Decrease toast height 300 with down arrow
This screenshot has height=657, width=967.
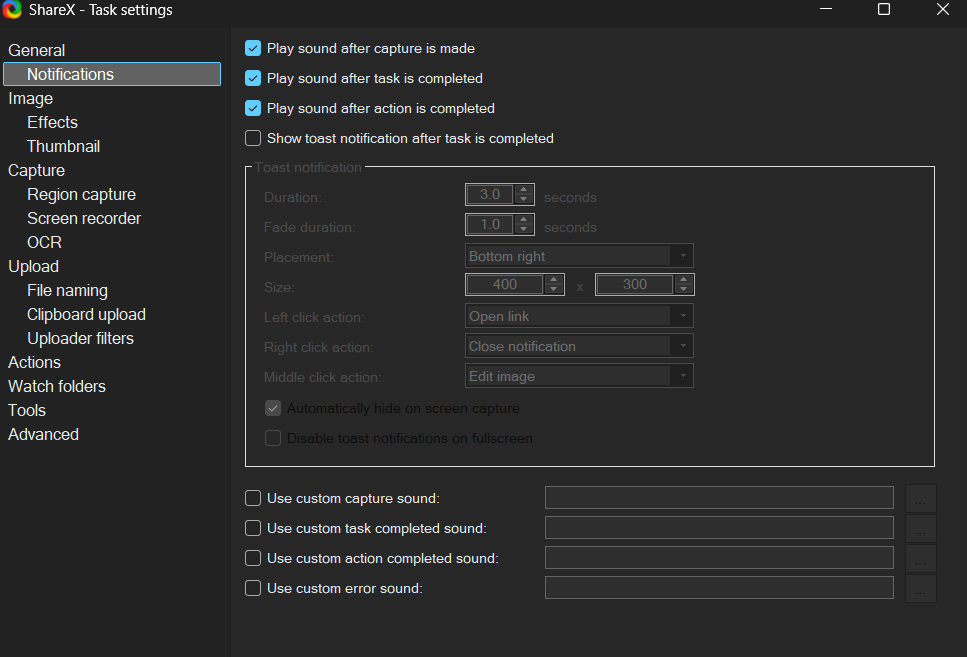[x=683, y=289]
